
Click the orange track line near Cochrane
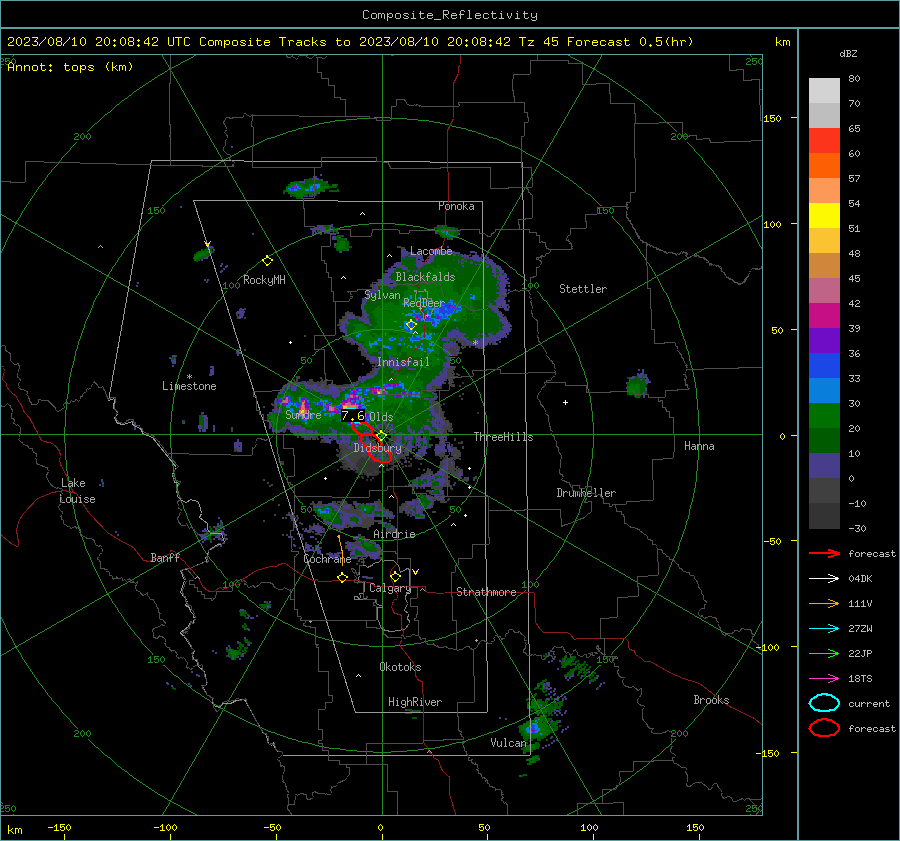341,553
